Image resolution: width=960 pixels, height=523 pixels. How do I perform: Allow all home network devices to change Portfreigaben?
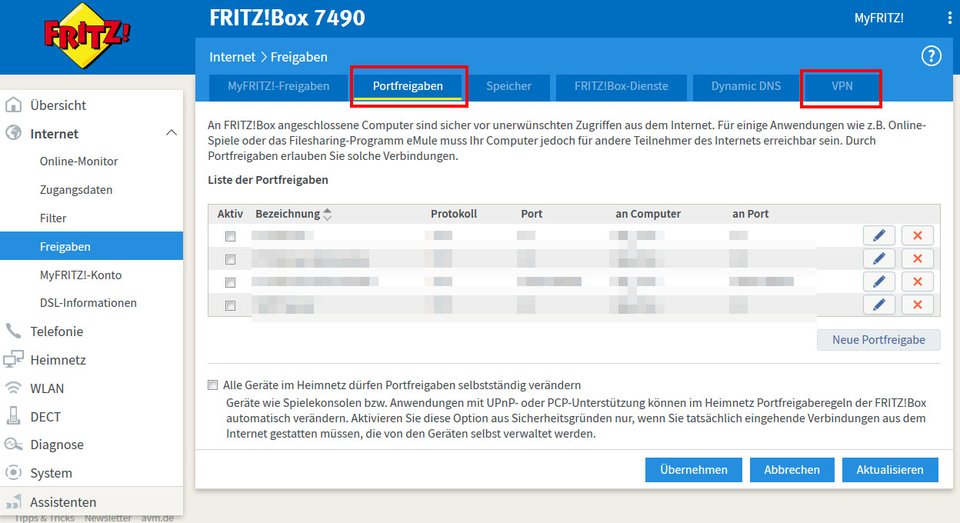pyautogui.click(x=213, y=385)
